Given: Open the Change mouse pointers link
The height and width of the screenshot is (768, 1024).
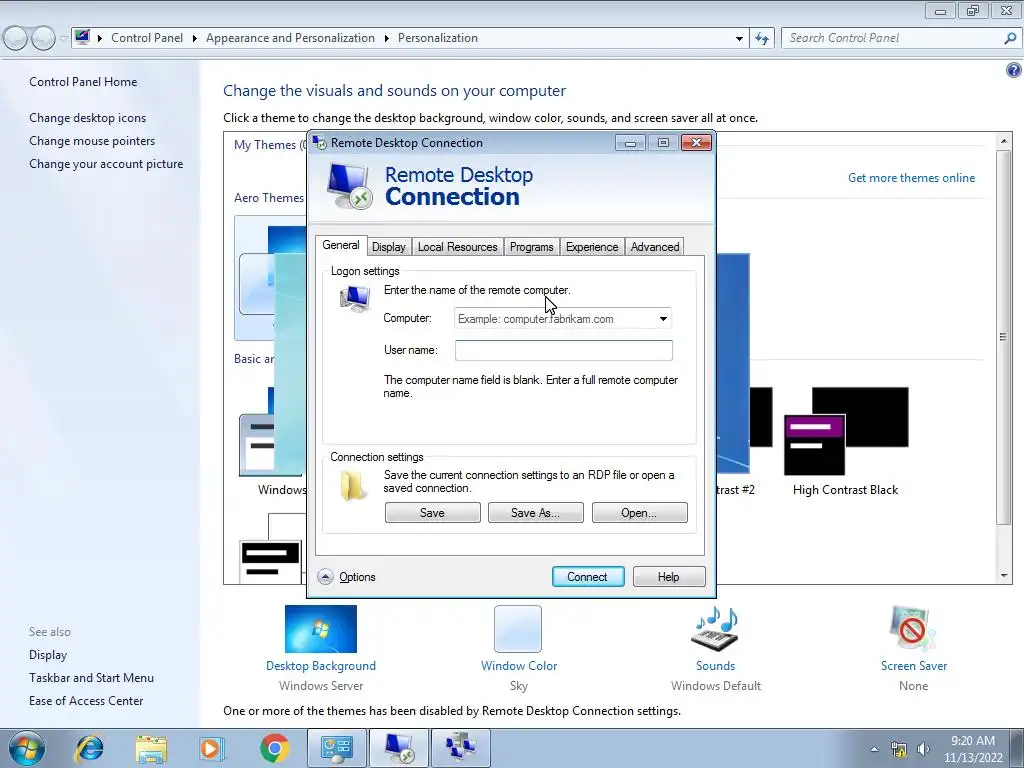Looking at the screenshot, I should [92, 141].
